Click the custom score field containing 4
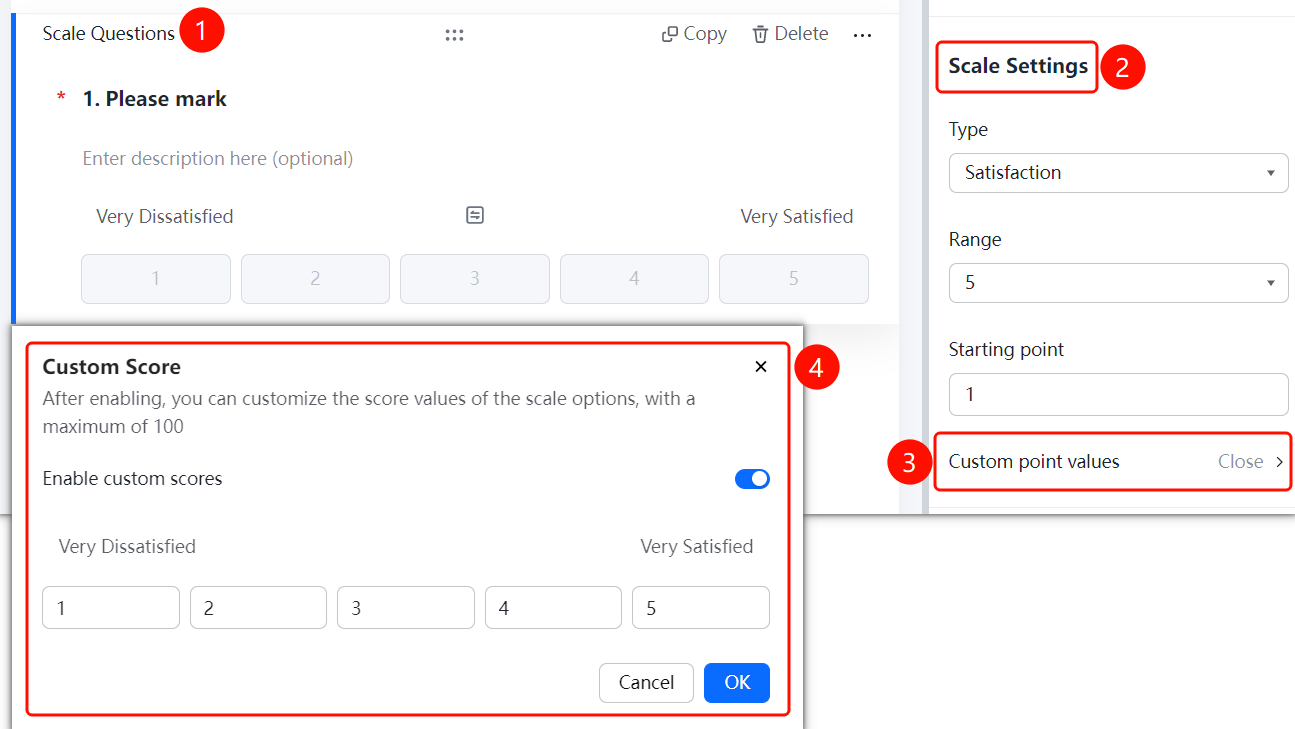Viewport: 1295px width, 729px height. [553, 608]
